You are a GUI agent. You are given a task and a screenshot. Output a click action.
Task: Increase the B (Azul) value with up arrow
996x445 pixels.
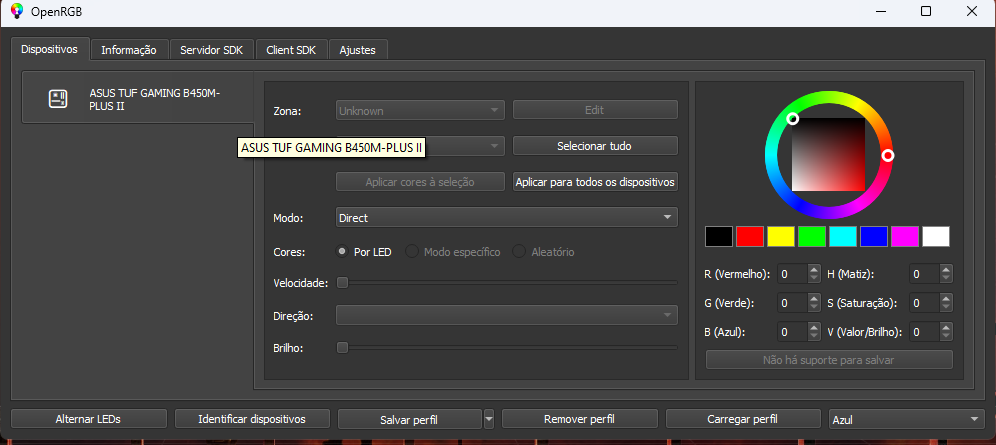tap(814, 327)
